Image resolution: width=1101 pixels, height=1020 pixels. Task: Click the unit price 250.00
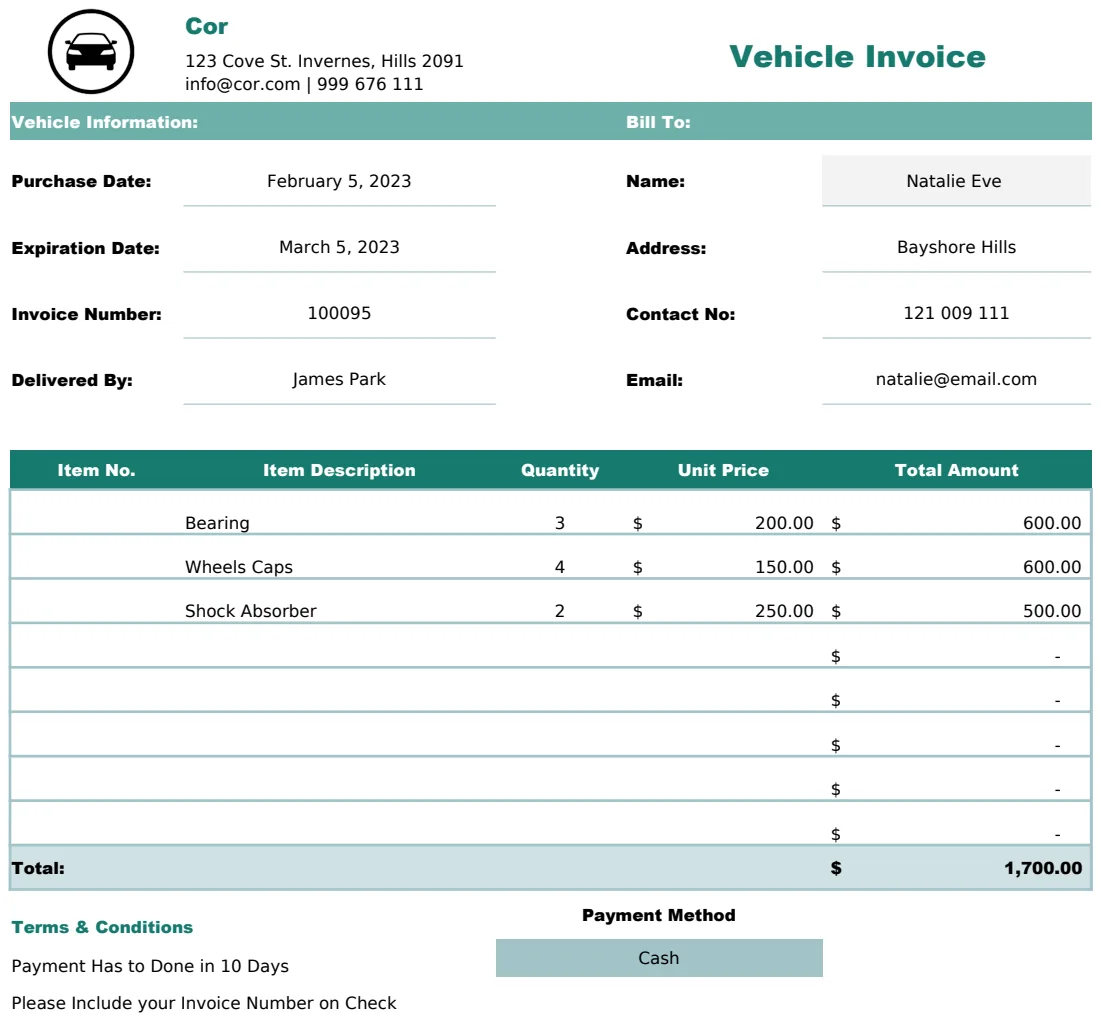coord(784,611)
